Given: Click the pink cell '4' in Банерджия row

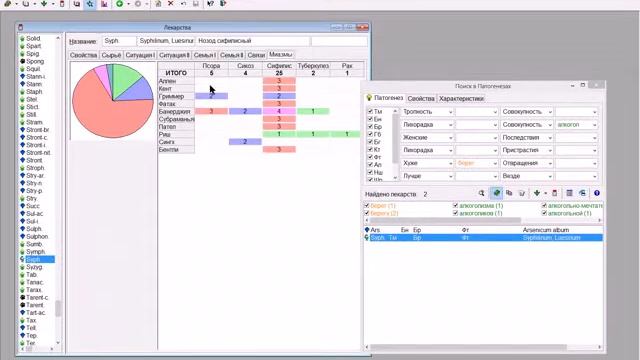Looking at the screenshot, I should point(279,111).
